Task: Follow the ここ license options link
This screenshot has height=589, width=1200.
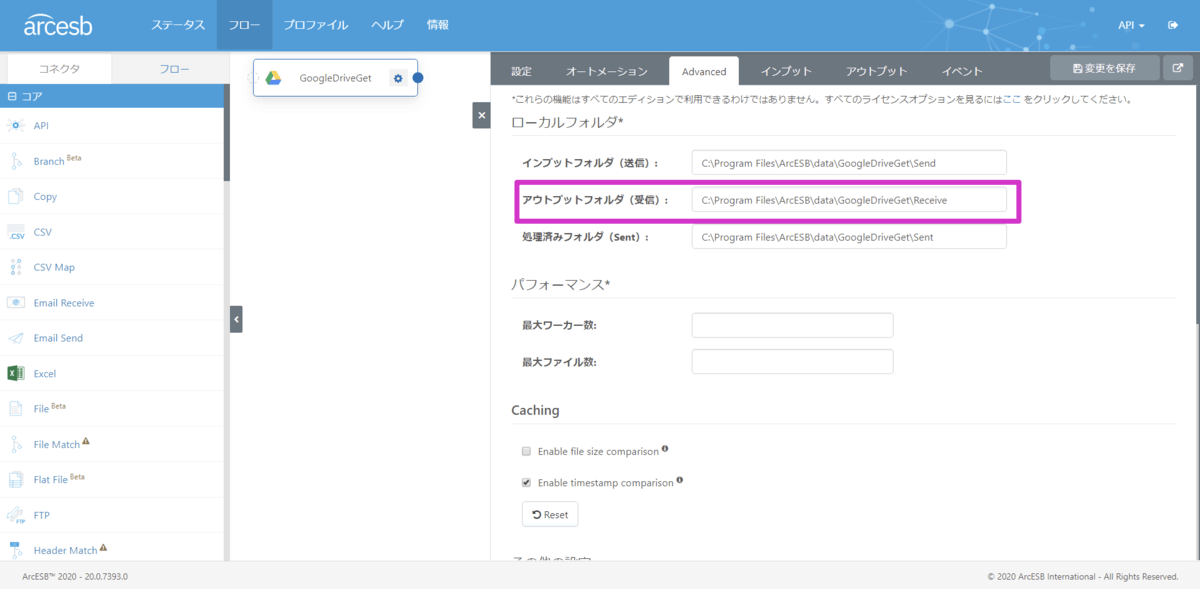Action: coord(1012,100)
